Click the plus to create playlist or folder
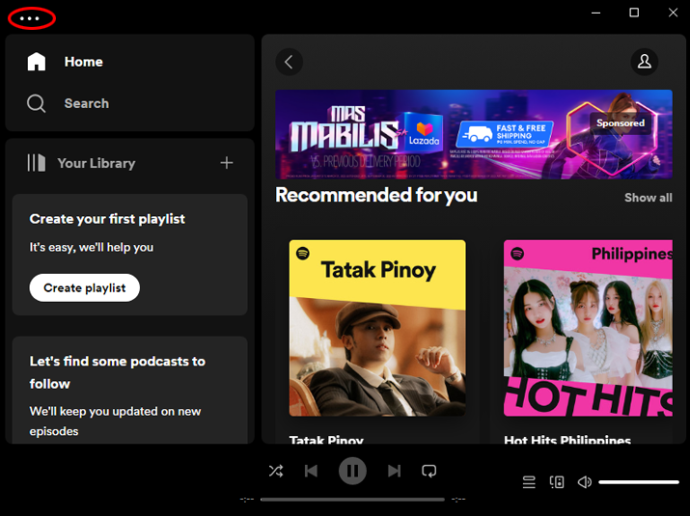The image size is (690, 516). tap(227, 163)
